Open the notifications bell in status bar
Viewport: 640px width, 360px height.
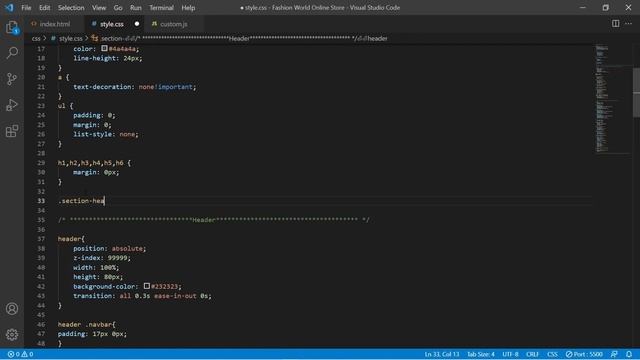pos(629,354)
